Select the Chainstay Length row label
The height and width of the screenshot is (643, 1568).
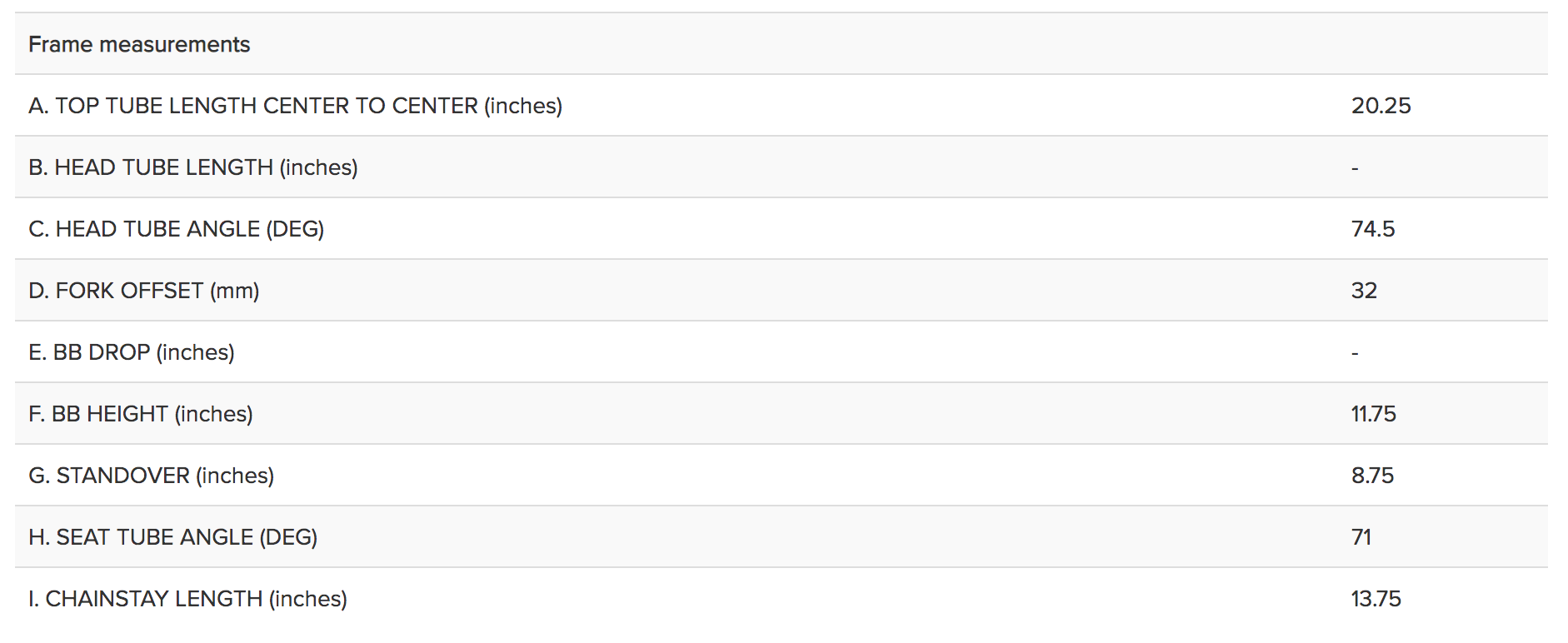[187, 599]
